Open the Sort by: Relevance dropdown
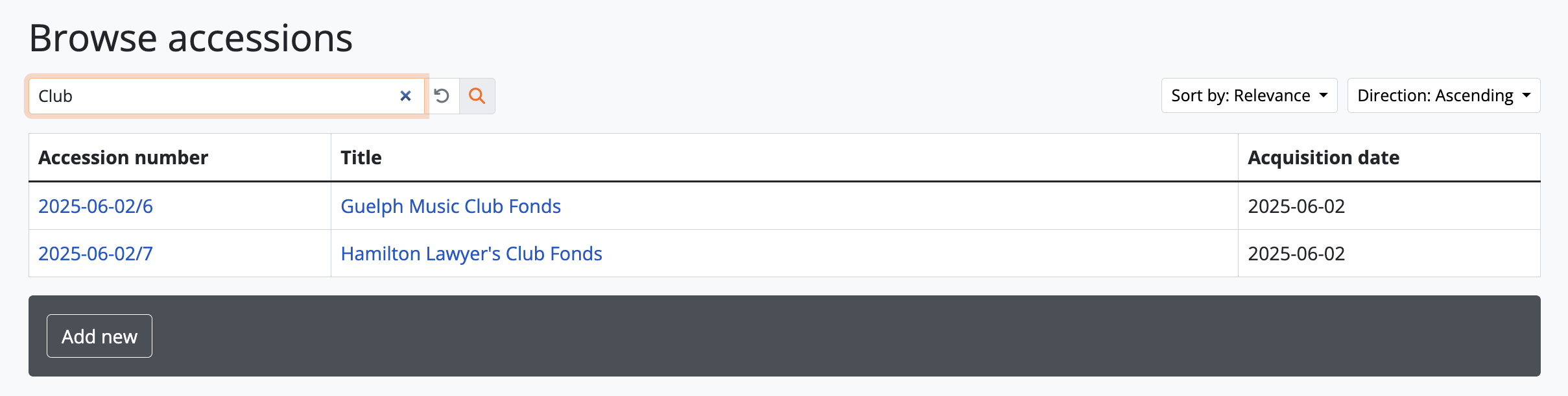The width and height of the screenshot is (1568, 396). pyautogui.click(x=1248, y=96)
